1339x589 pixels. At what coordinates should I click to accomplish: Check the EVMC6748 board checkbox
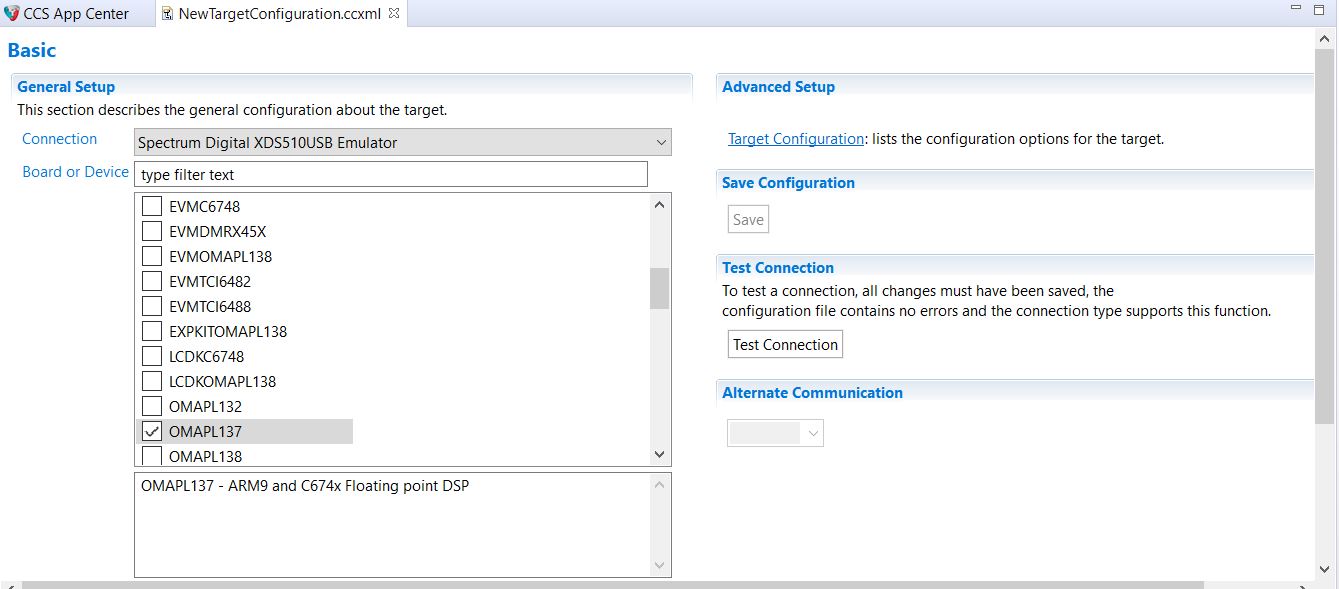152,207
